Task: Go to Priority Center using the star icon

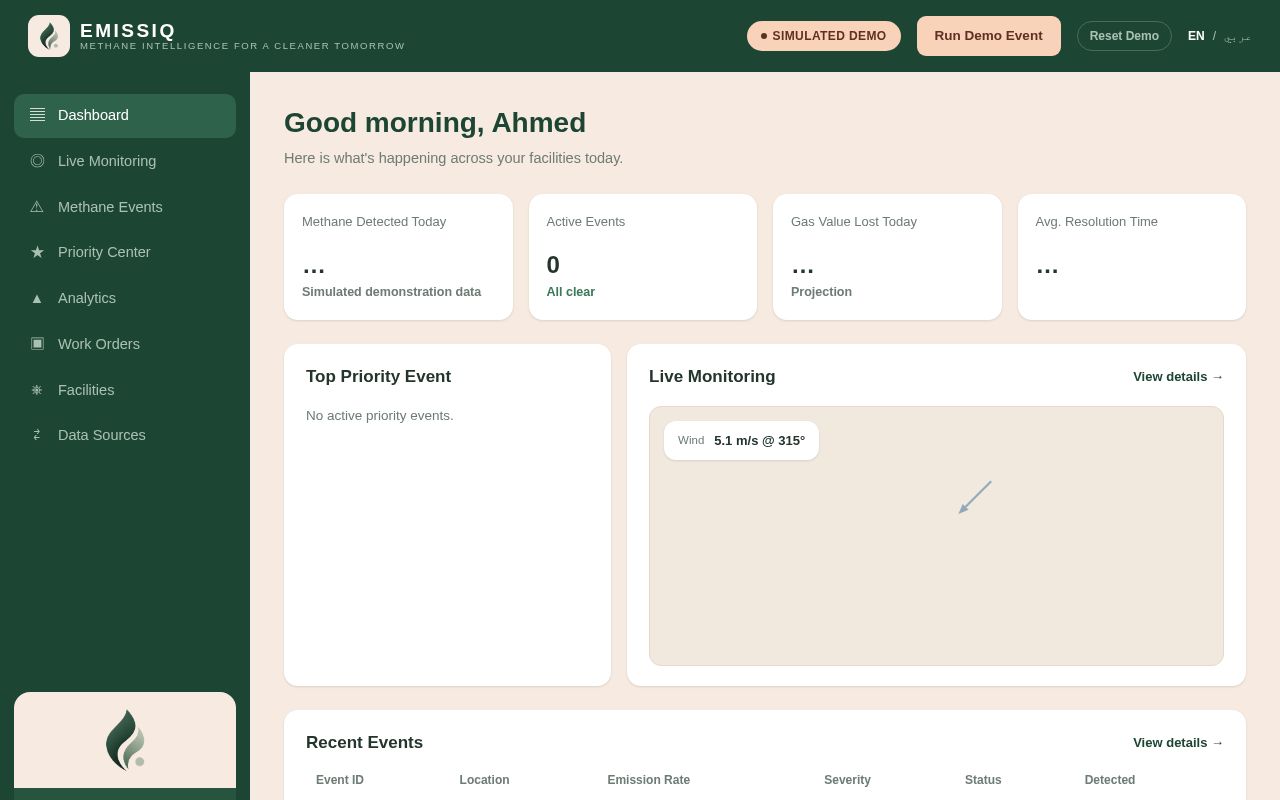Action: tap(37, 252)
